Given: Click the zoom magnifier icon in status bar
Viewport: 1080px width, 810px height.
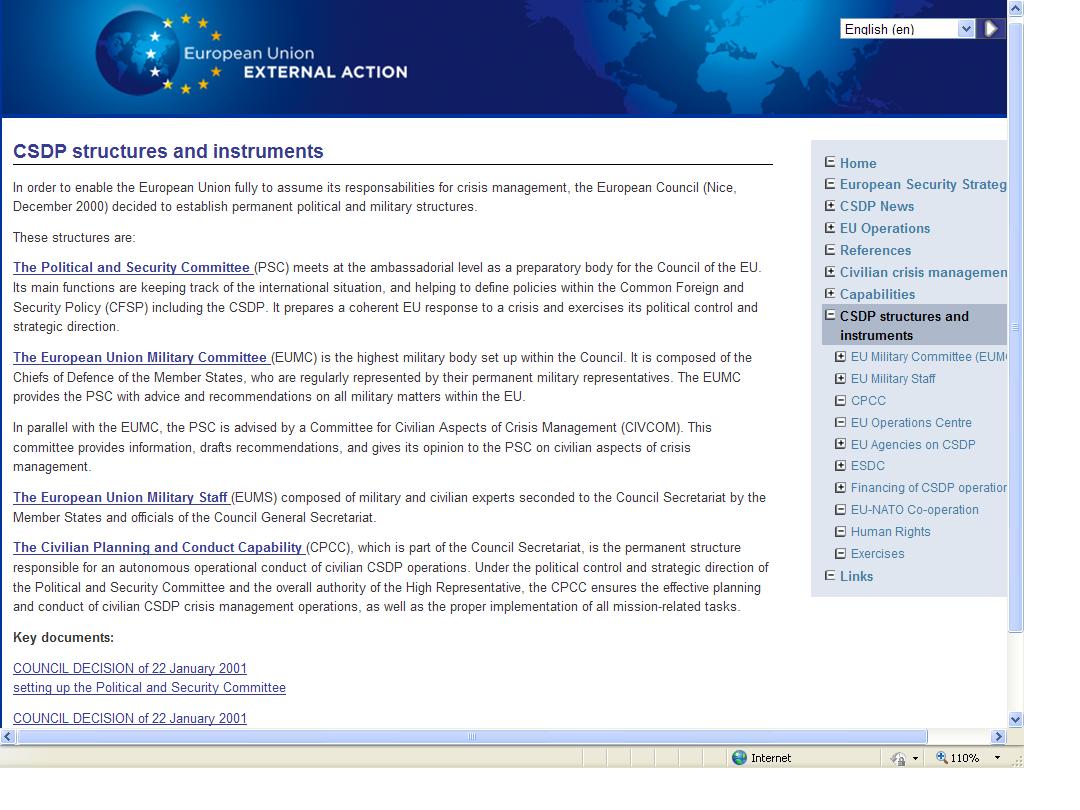Looking at the screenshot, I should pos(941,758).
